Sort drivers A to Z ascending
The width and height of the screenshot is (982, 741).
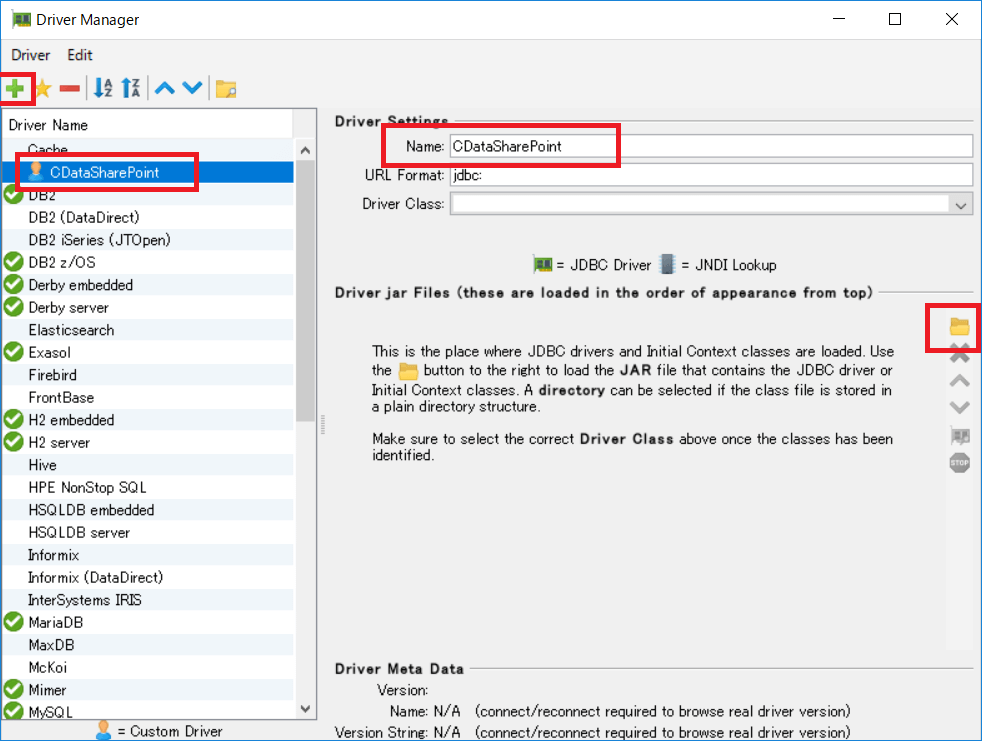(x=103, y=88)
